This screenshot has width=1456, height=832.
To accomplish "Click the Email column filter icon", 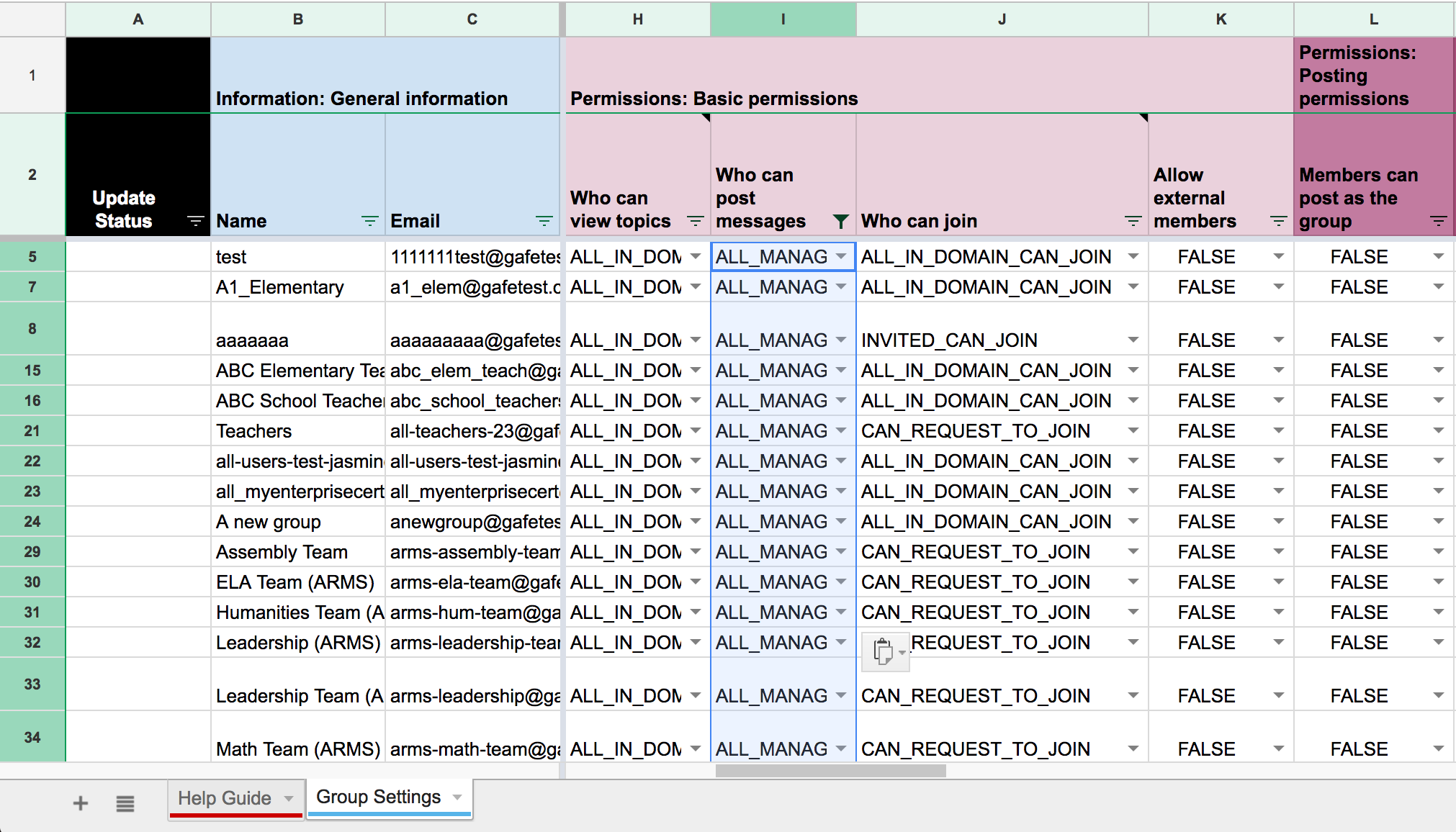I will tap(544, 221).
